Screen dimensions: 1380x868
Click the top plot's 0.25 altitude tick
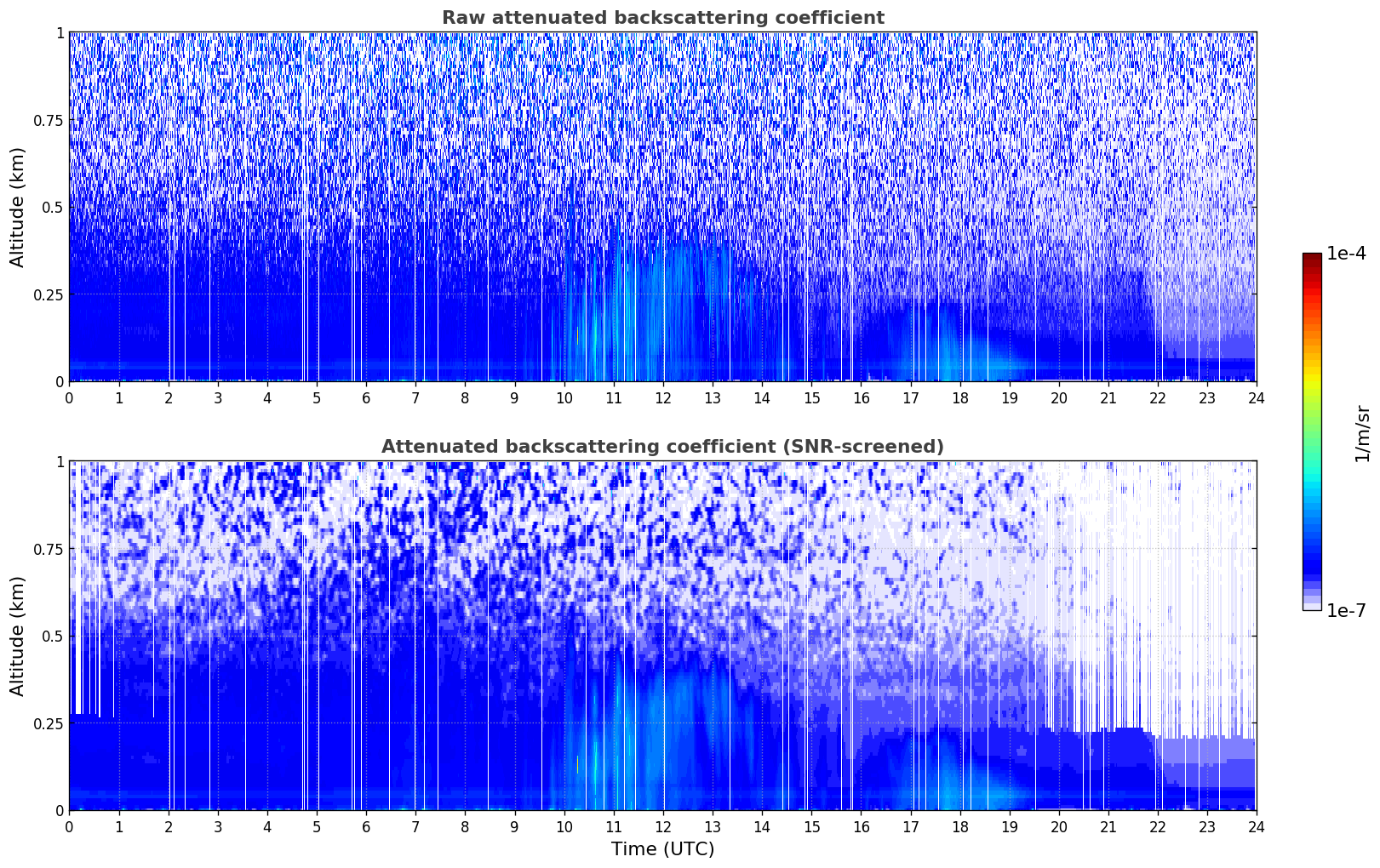click(49, 294)
